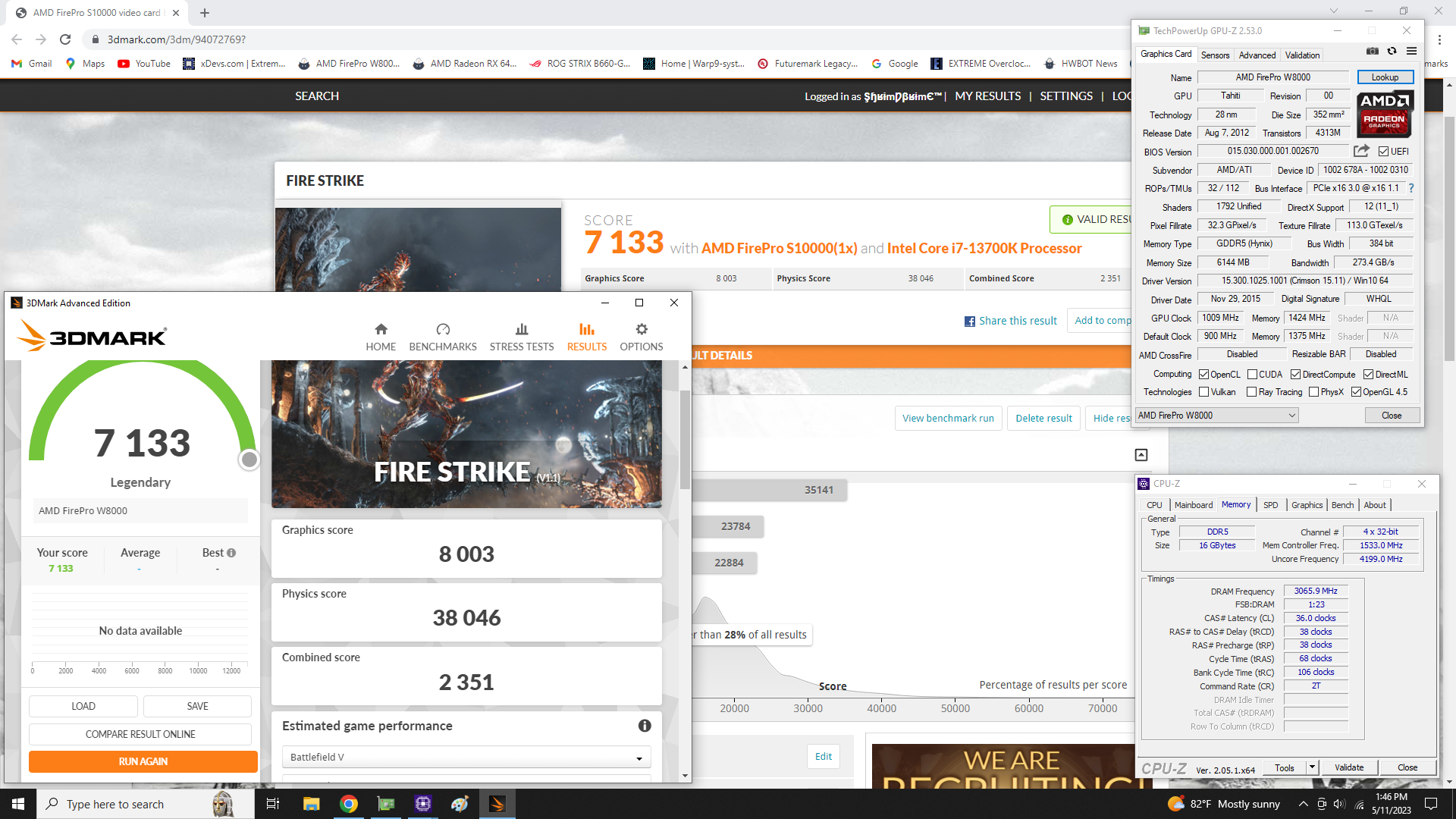Open File Explorer from taskbar
Screen dimensions: 1456x819
pyautogui.click(x=311, y=804)
